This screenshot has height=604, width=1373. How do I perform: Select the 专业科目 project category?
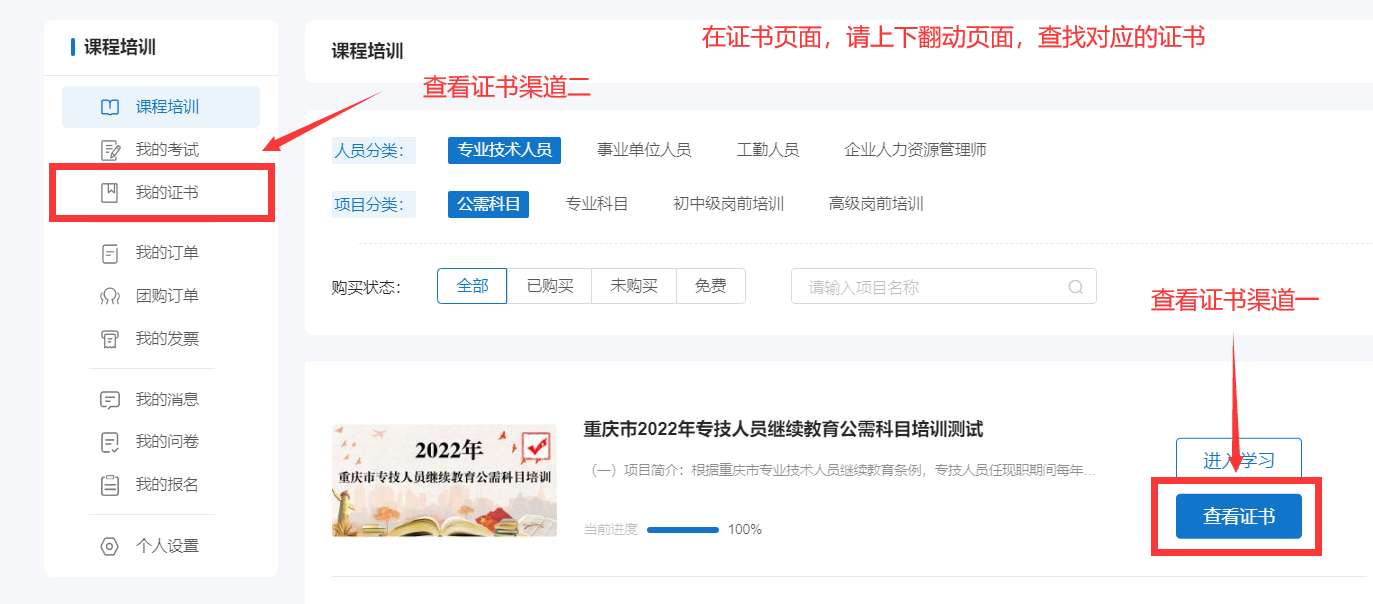coord(597,204)
